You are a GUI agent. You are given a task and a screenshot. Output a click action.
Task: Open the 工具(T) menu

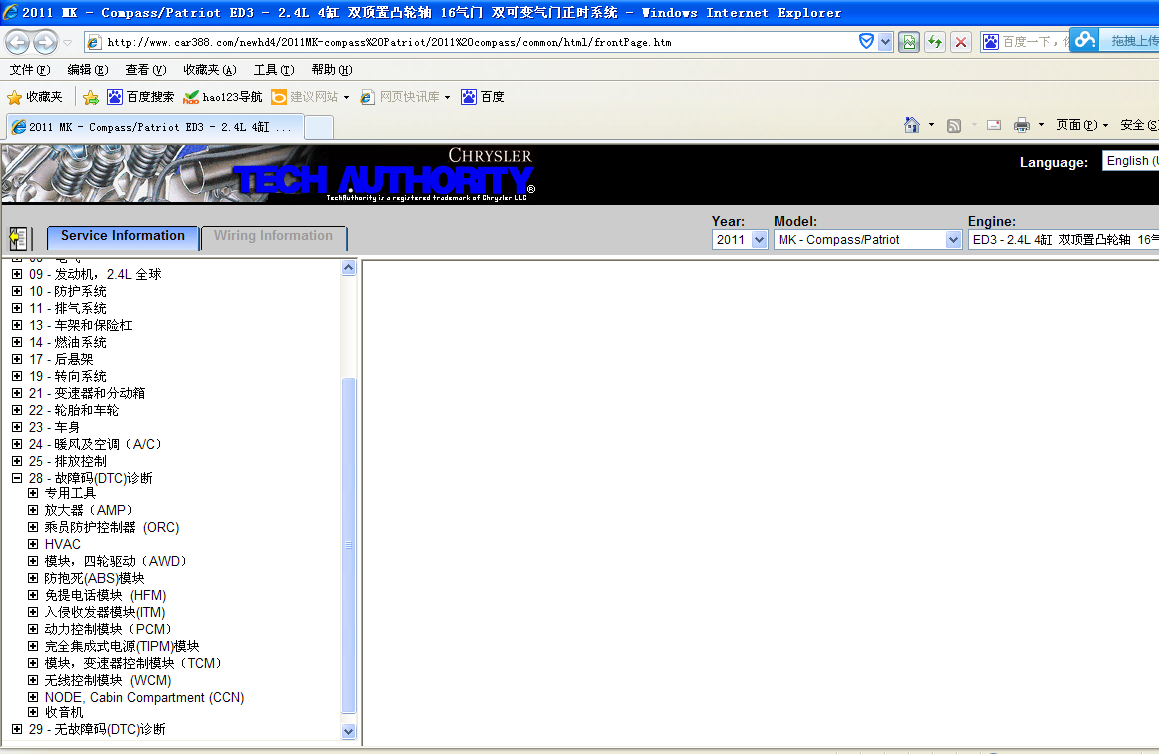[274, 69]
